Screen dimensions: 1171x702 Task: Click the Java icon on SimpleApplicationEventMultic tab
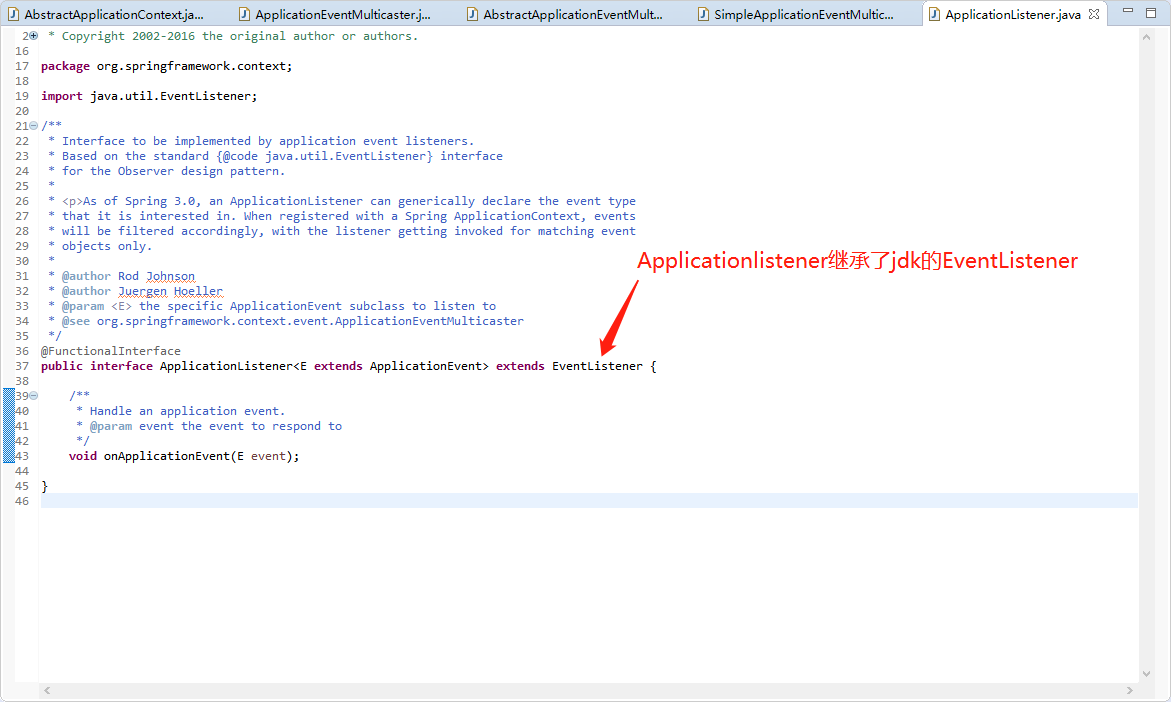tap(705, 14)
